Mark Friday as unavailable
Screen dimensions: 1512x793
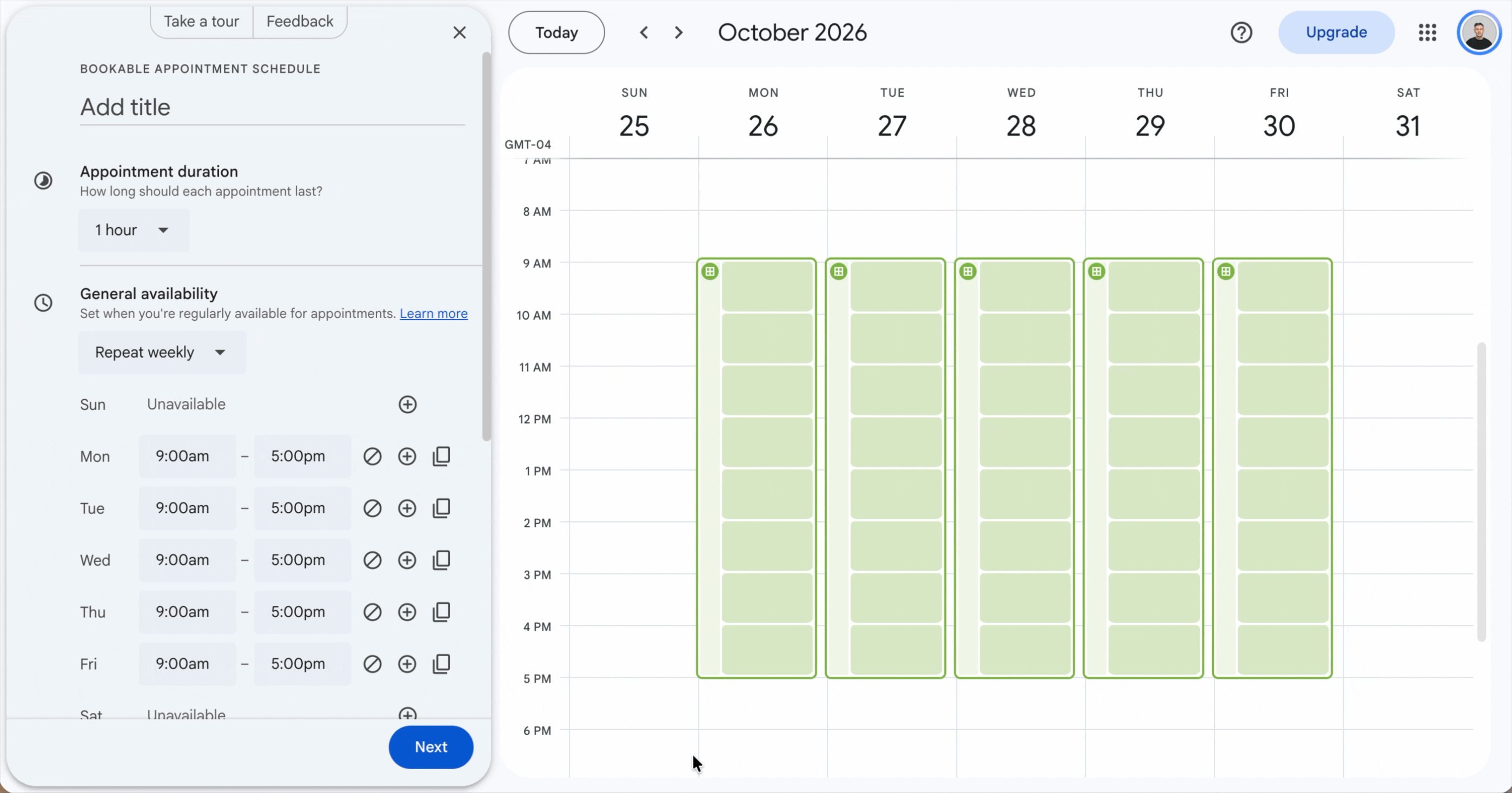pos(372,664)
